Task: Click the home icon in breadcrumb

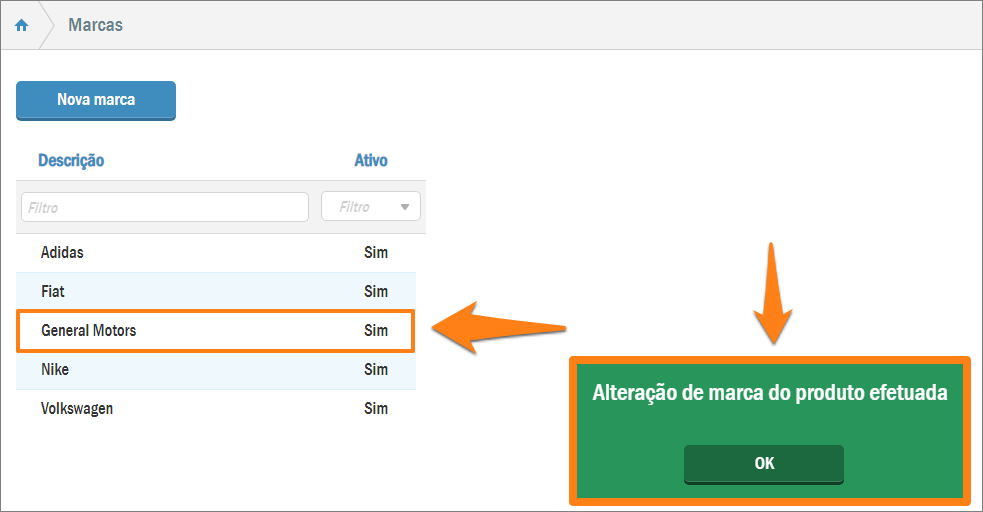Action: tap(21, 25)
